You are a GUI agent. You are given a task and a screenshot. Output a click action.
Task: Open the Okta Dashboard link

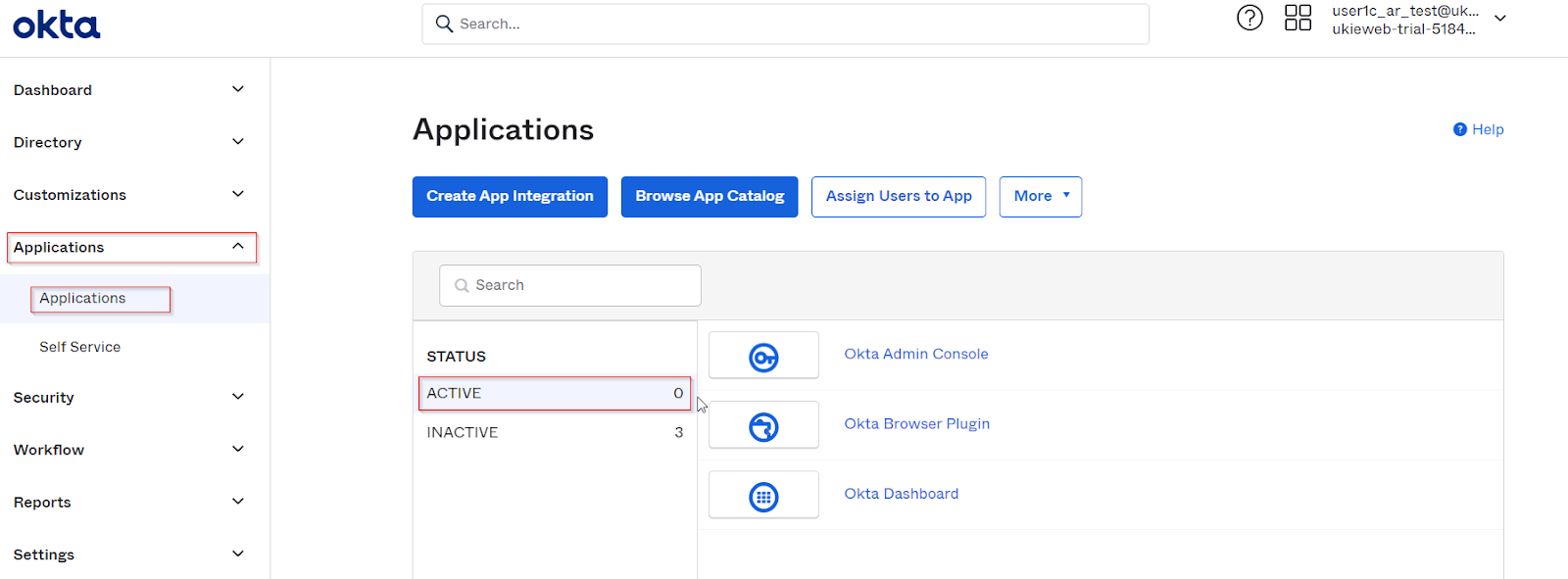click(902, 494)
